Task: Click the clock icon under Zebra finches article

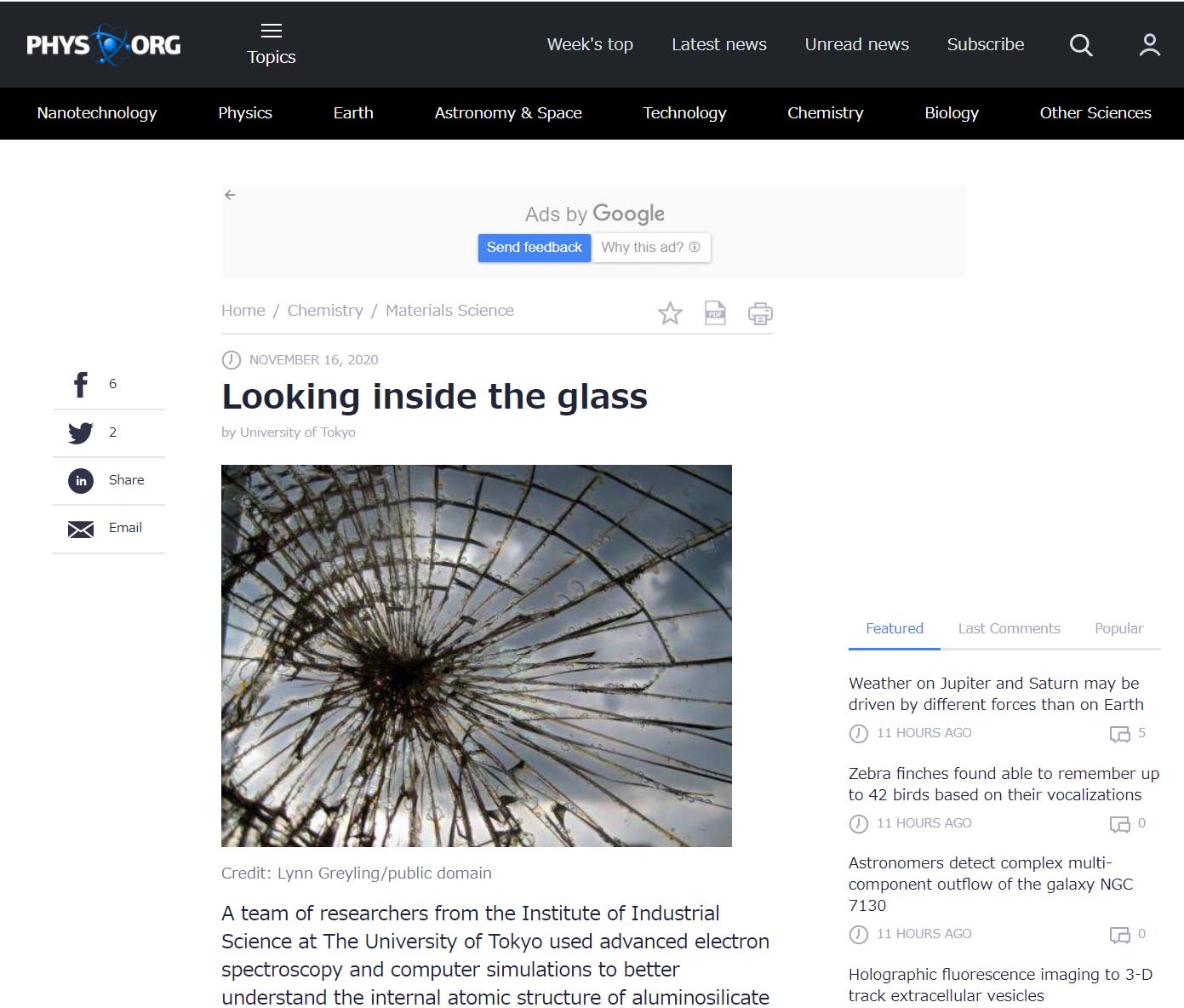Action: pyautogui.click(x=859, y=824)
